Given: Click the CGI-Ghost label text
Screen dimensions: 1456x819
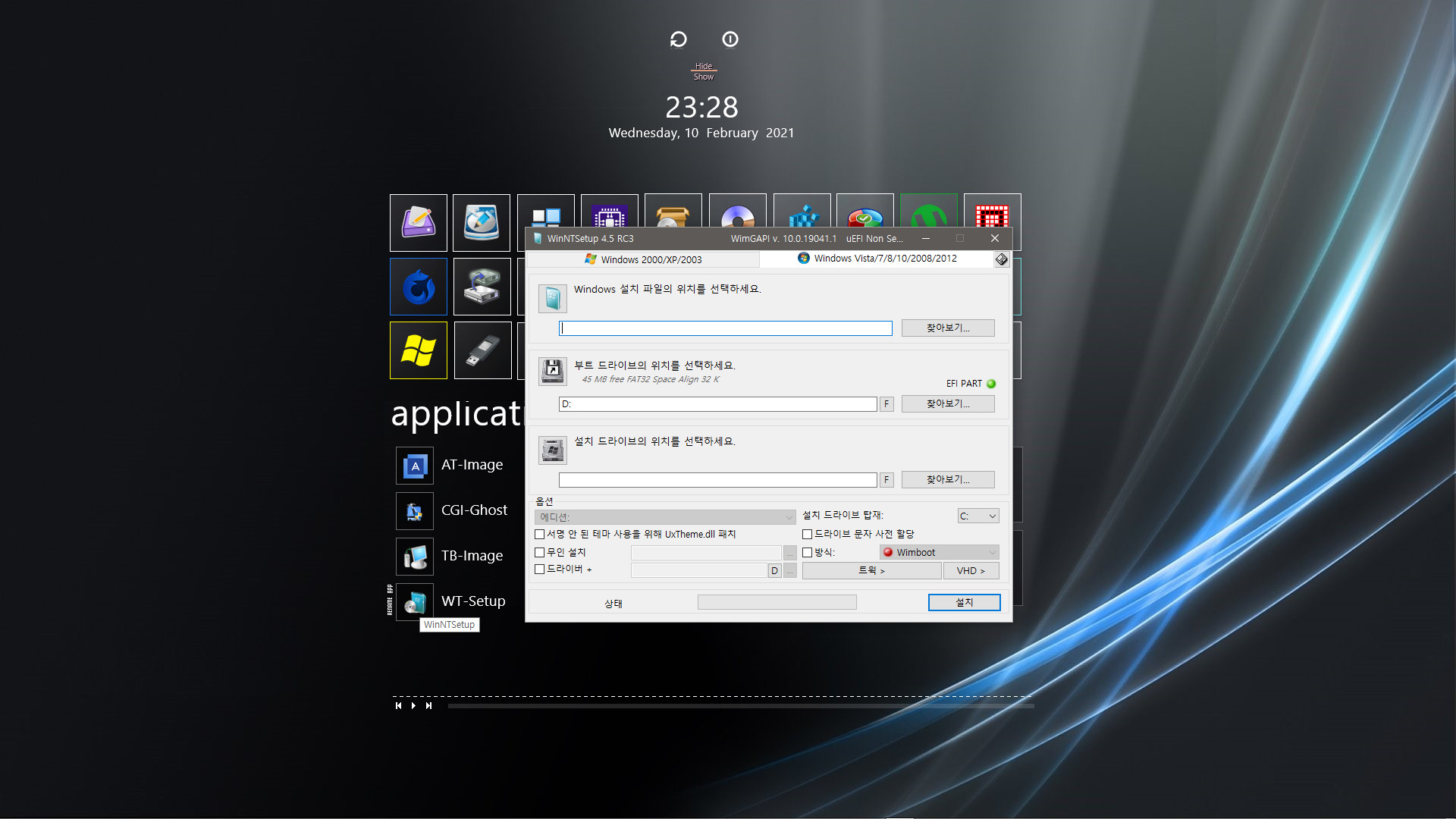Looking at the screenshot, I should 474,510.
